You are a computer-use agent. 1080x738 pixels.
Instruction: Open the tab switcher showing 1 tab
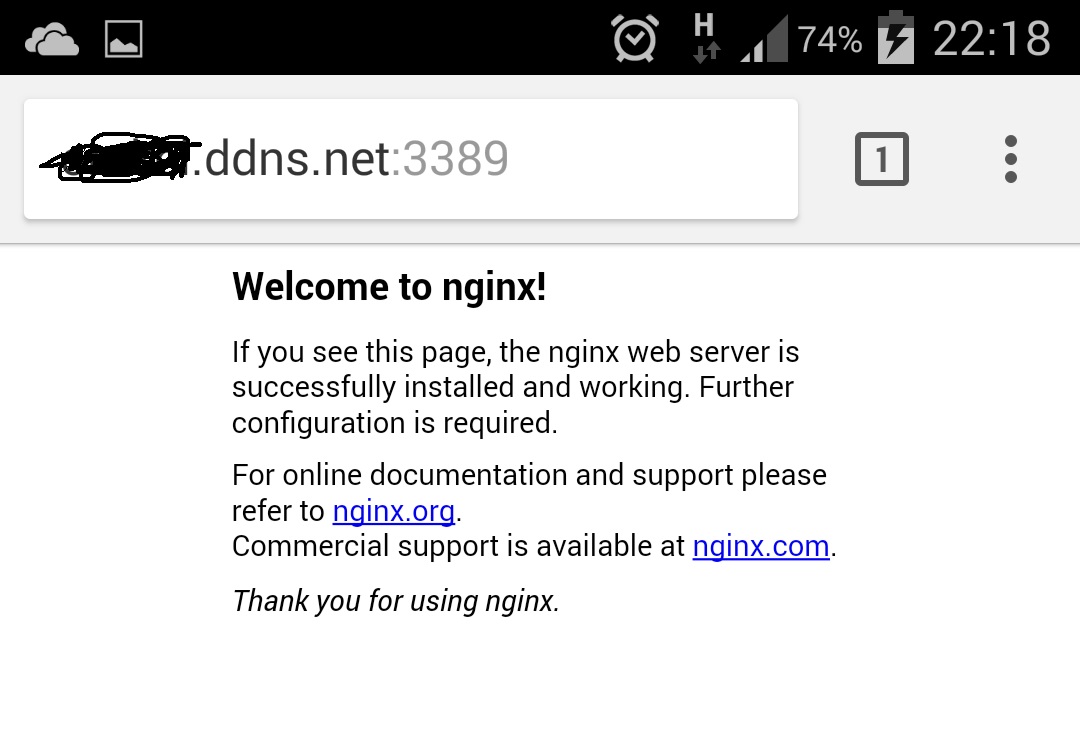tap(882, 159)
